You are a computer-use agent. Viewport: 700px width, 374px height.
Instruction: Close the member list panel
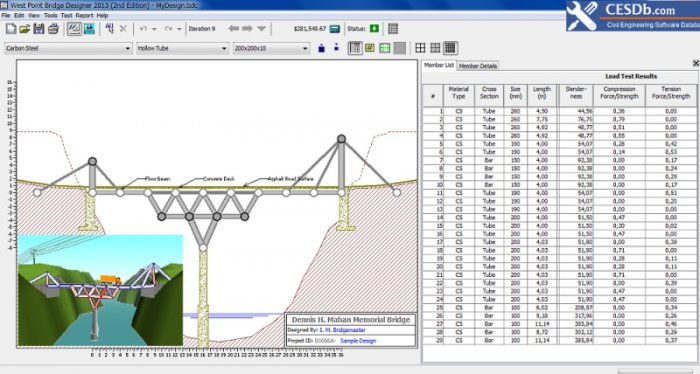pos(696,63)
